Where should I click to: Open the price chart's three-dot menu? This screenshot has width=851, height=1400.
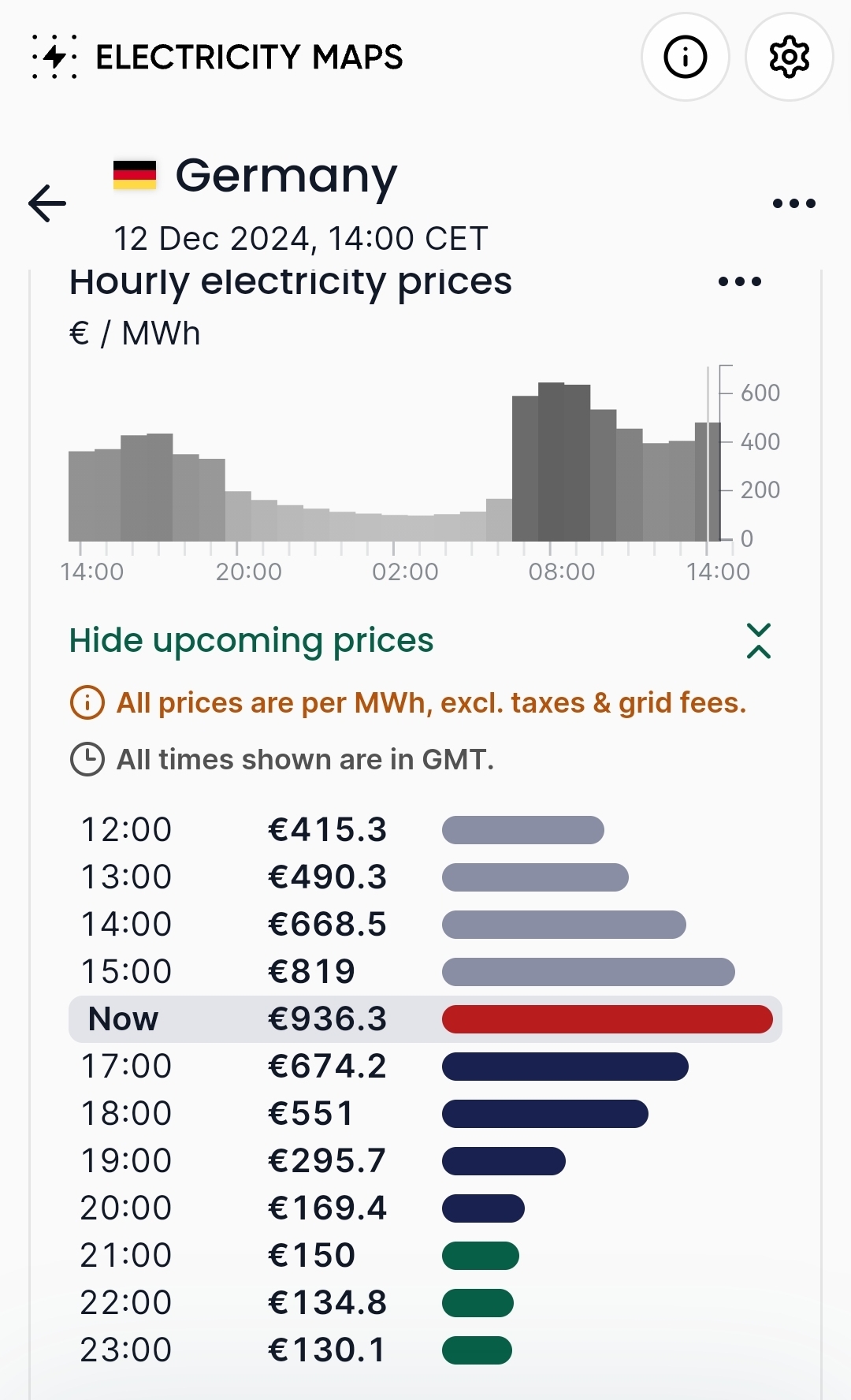click(x=740, y=281)
